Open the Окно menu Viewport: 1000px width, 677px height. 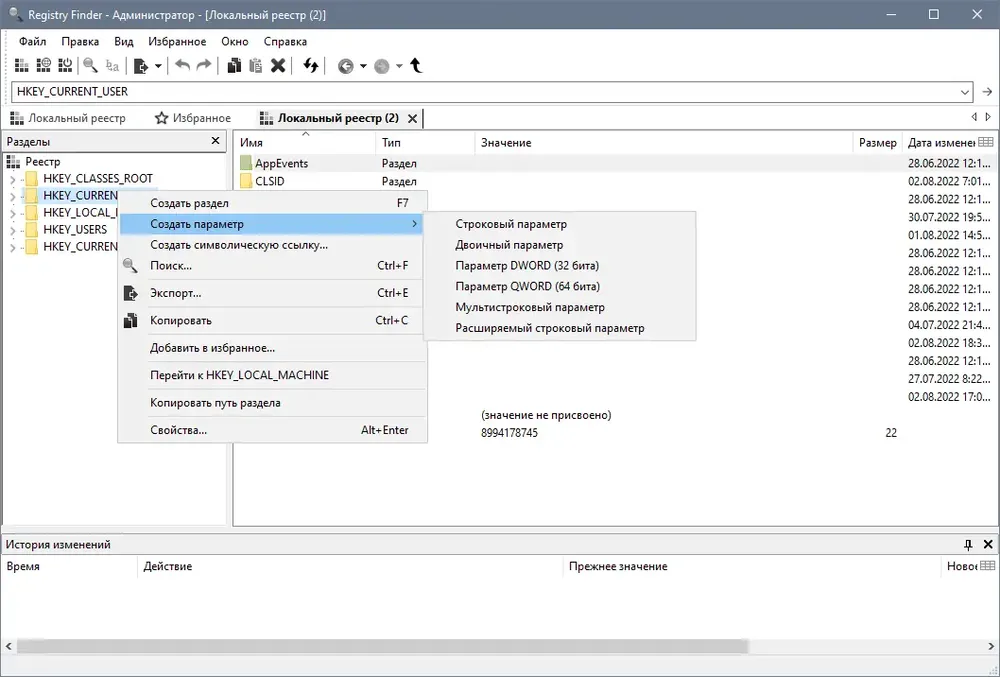[x=235, y=41]
